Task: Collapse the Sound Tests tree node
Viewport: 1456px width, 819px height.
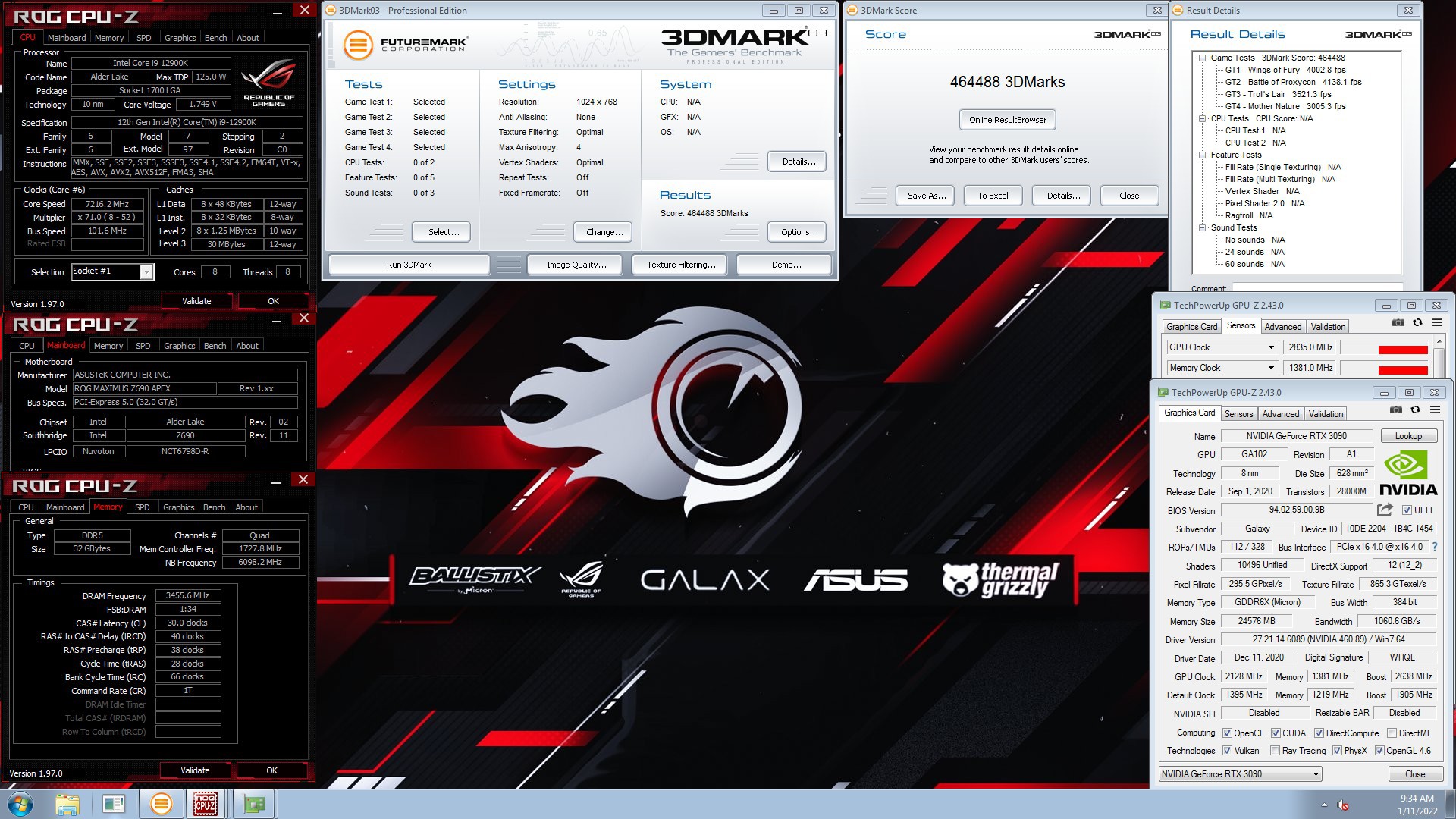Action: coord(1203,227)
